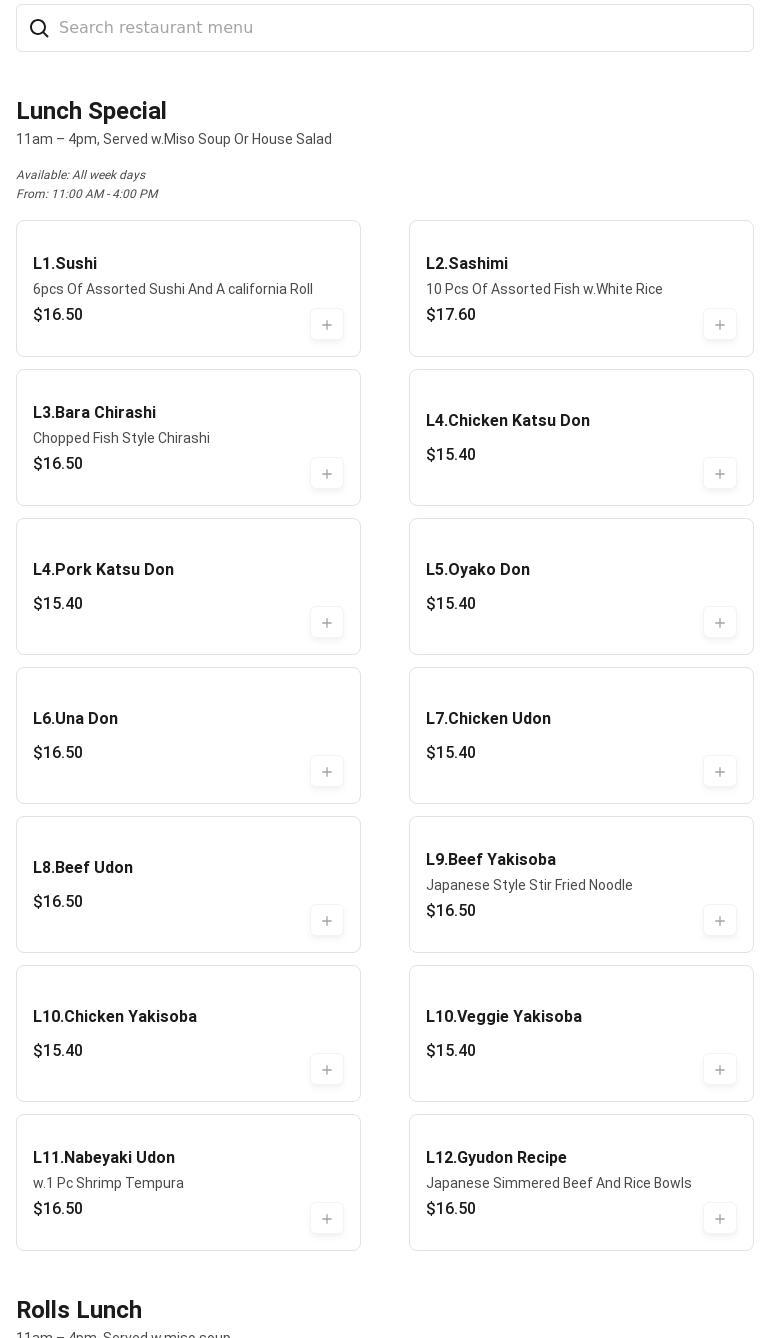Open the L1.Sushi item title
Image resolution: width=770 pixels, height=1338 pixels.
[x=65, y=264]
